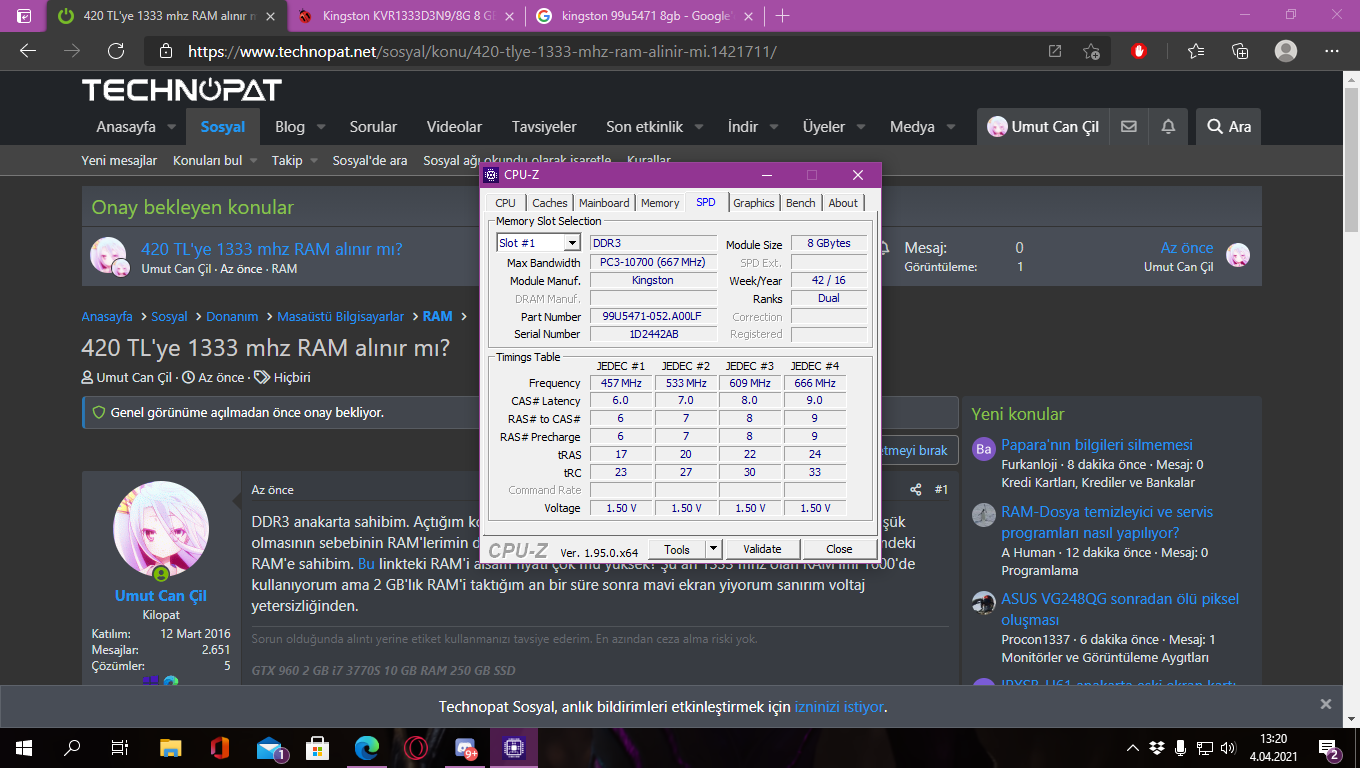Expand the Son etkinlik dropdown arrow
The image size is (1360, 768).
(x=699, y=127)
